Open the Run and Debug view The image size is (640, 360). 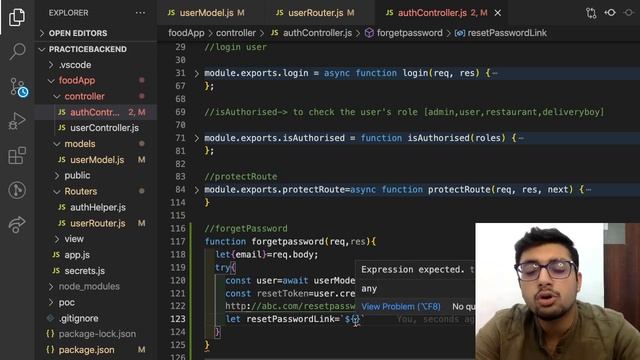coord(17,121)
